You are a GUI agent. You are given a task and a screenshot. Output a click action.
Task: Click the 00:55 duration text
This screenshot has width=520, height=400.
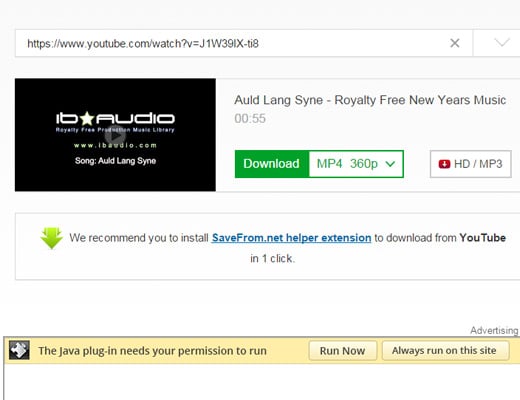coord(250,118)
